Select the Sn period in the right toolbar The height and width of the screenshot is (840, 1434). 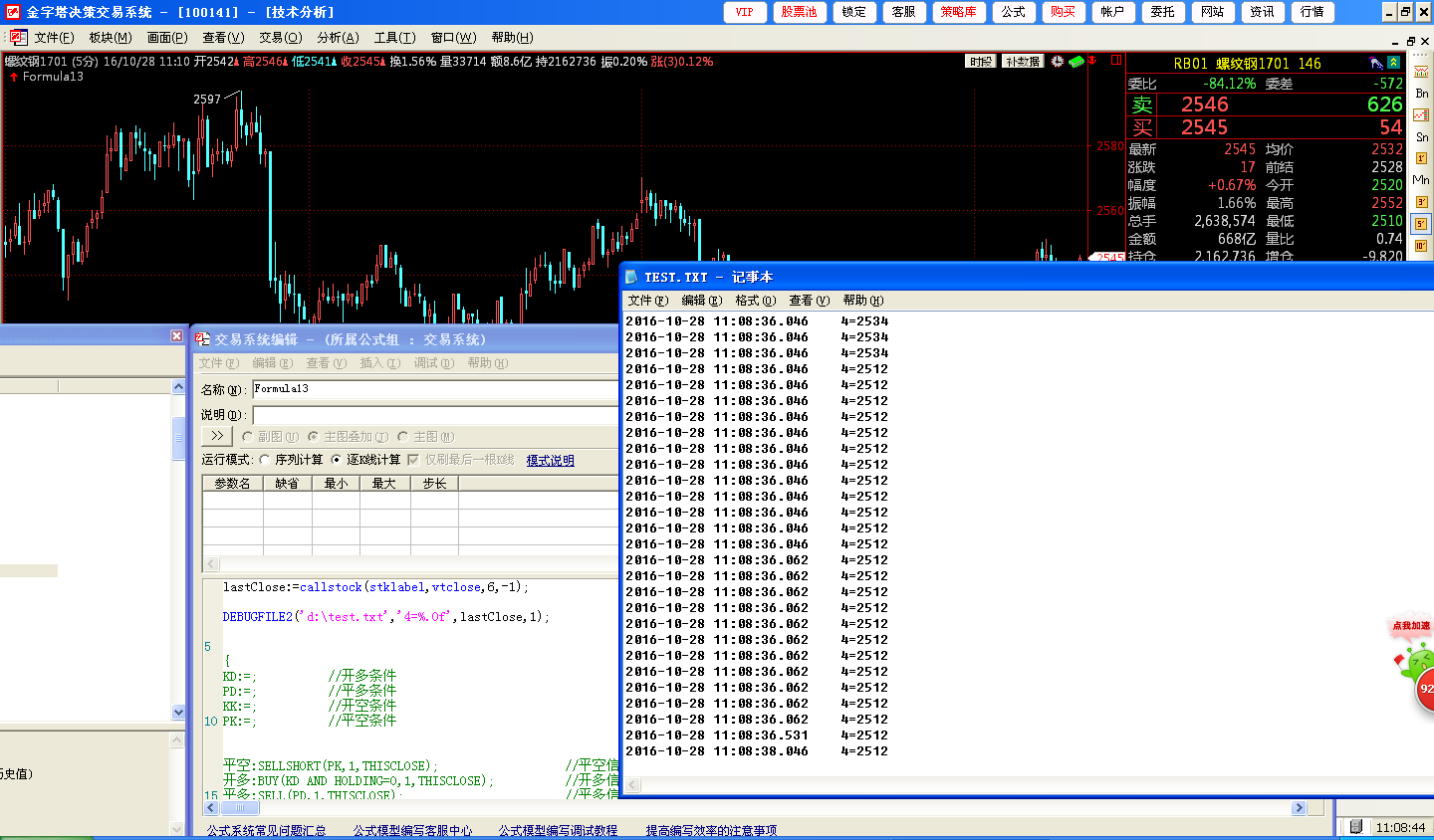click(1421, 137)
